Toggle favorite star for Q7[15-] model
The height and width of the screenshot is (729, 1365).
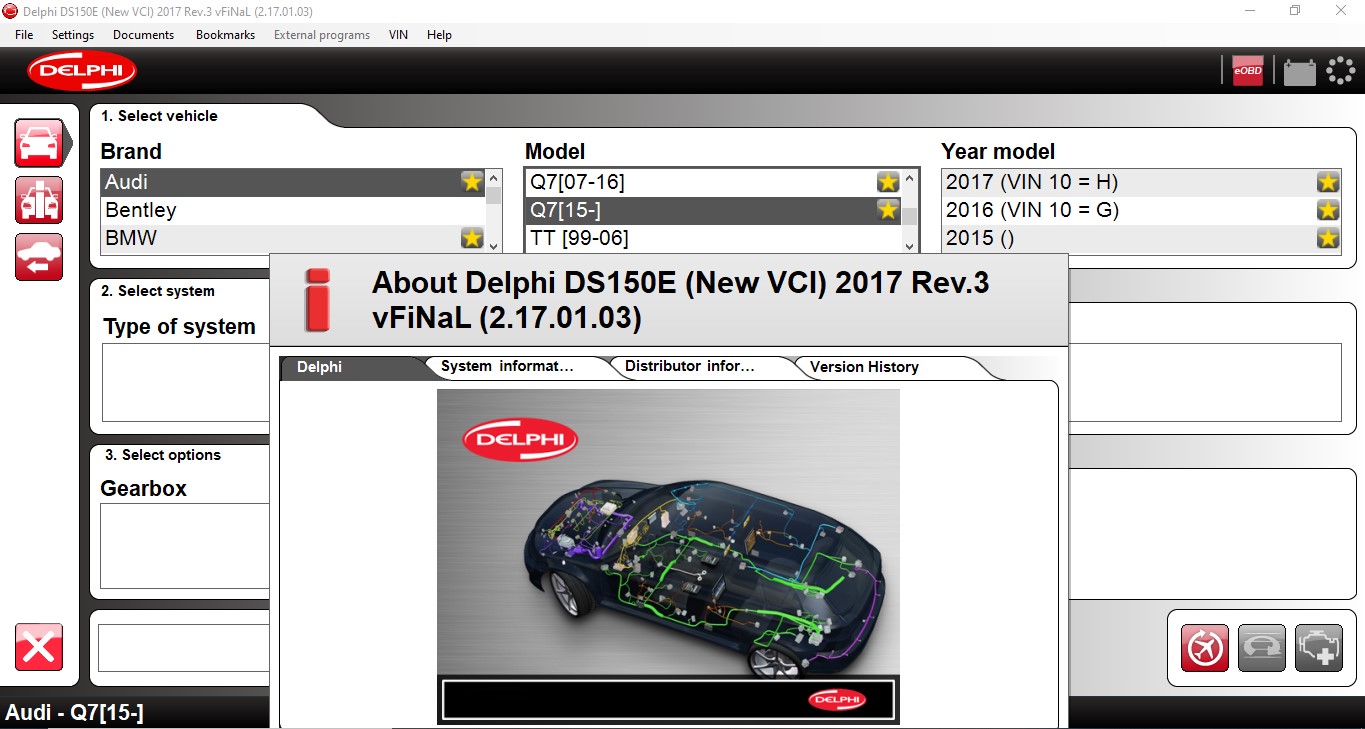[x=888, y=210]
